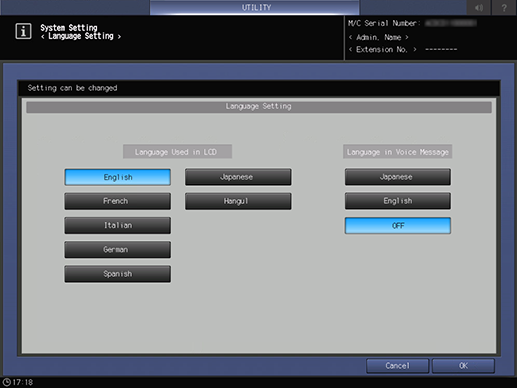Click the Admin. Name label
The width and height of the screenshot is (517, 388).
pyautogui.click(x=378, y=37)
